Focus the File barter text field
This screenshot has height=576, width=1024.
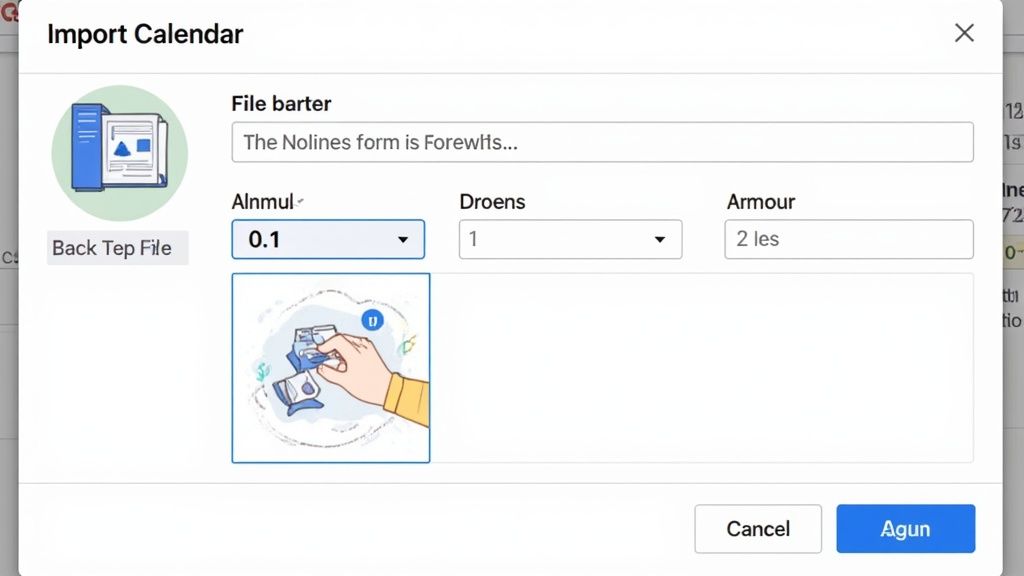[x=602, y=142]
